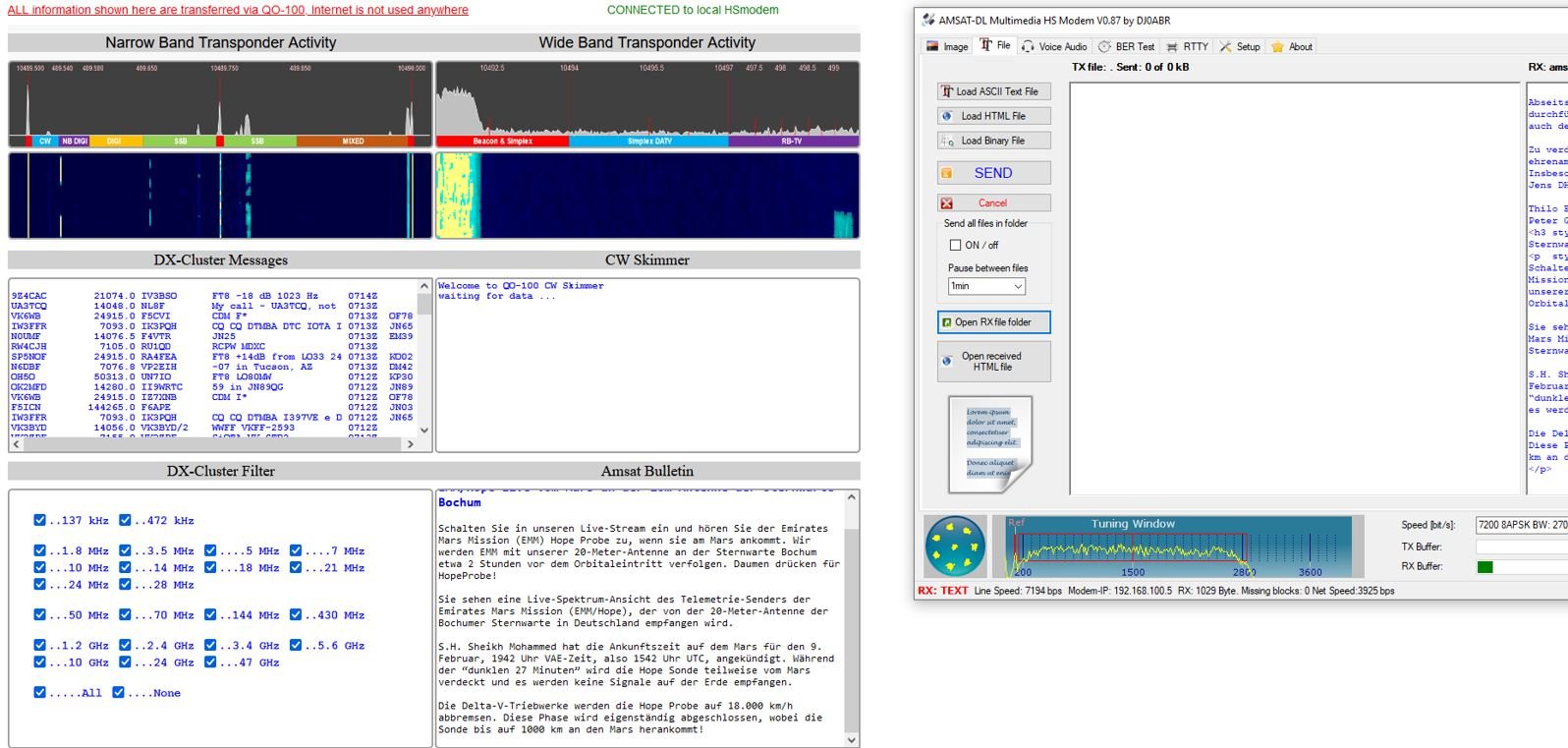Toggle the 7 MHz filter checkbox
This screenshot has width=1568, height=748.
coord(296,550)
